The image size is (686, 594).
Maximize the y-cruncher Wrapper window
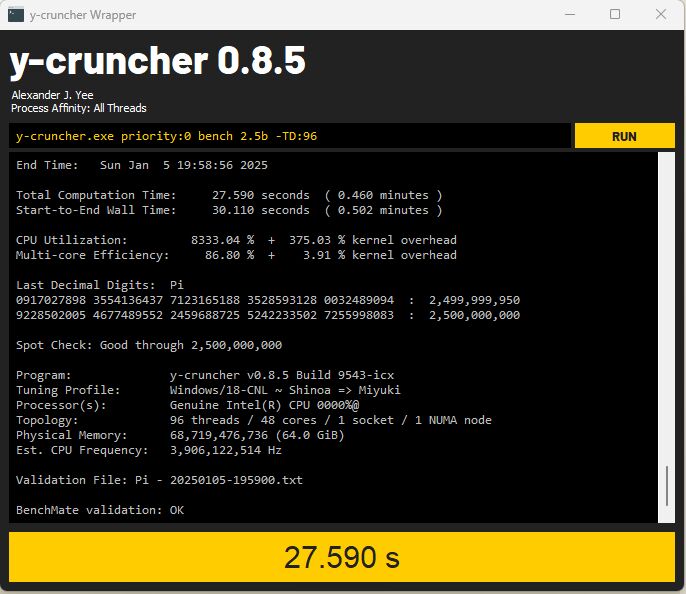click(615, 14)
